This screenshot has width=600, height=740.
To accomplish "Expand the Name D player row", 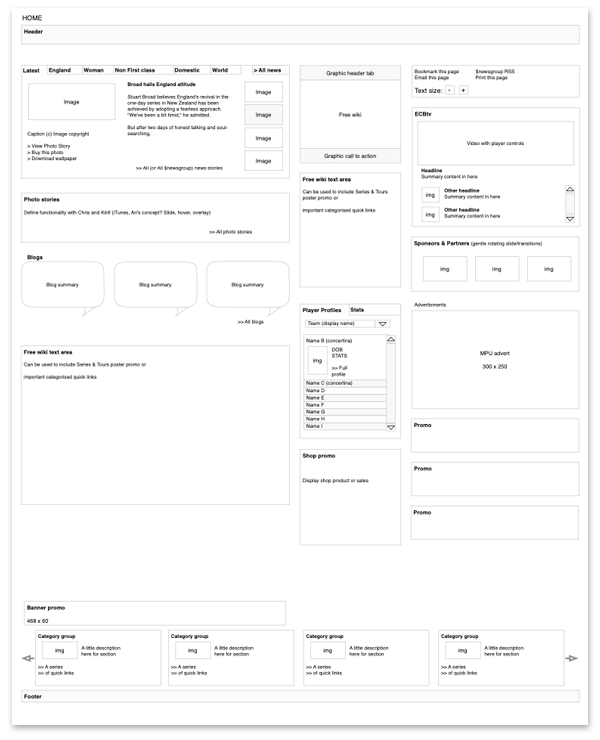I will [x=345, y=391].
